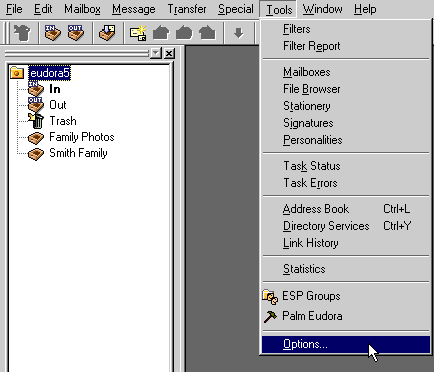Open the Transfer menu

187,9
